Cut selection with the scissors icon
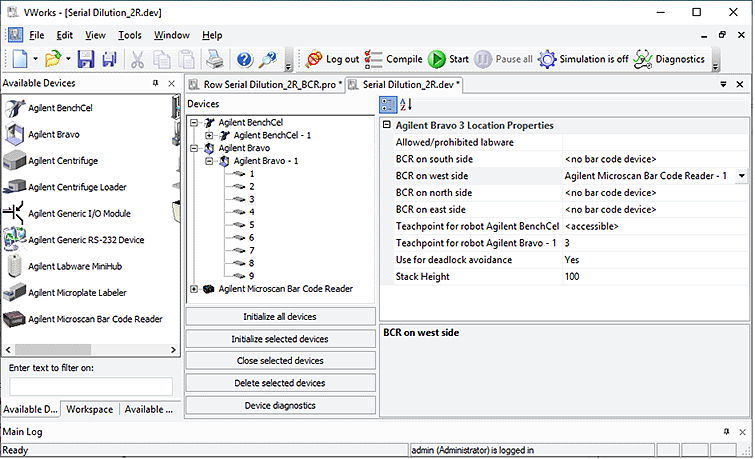755x459 pixels. pyautogui.click(x=137, y=59)
